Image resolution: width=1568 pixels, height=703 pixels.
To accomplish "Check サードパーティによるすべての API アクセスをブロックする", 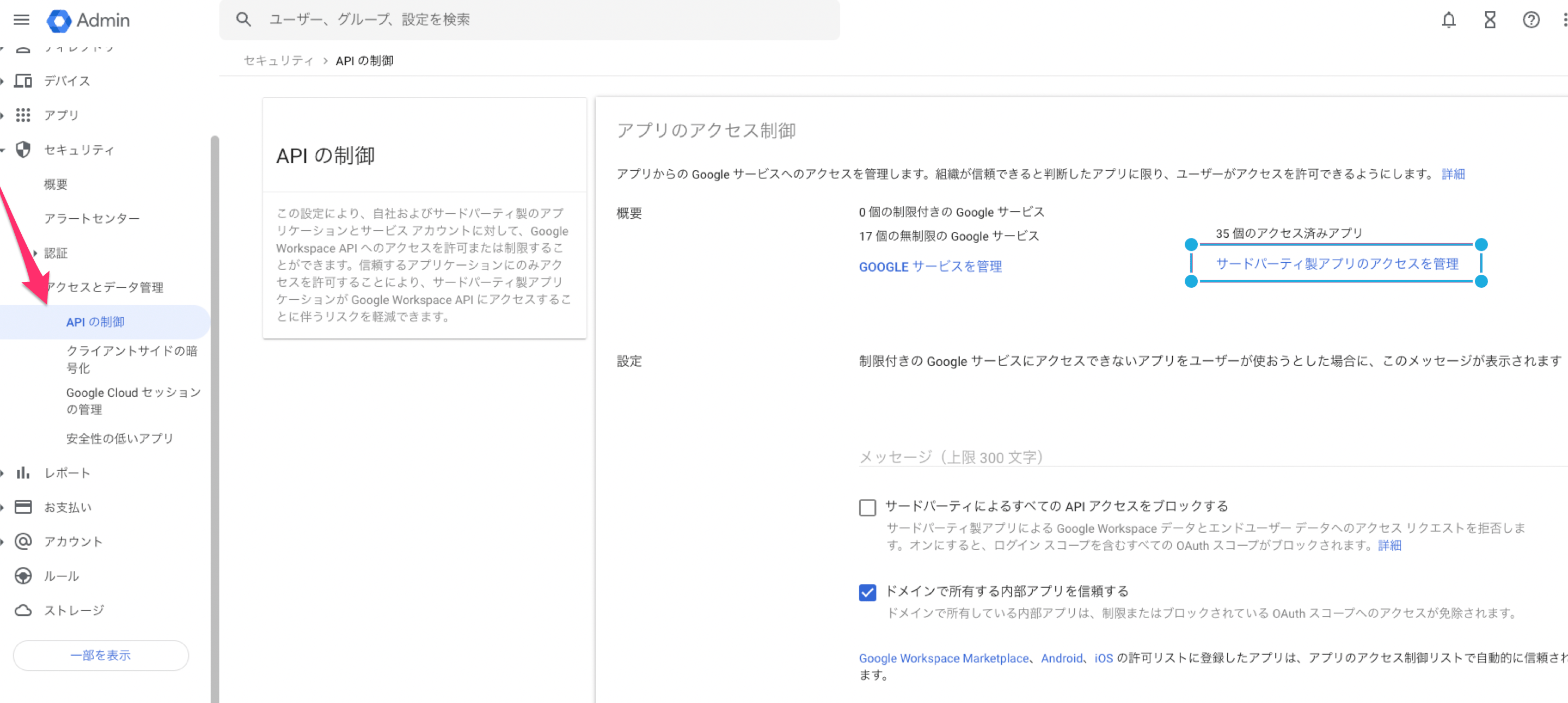I will click(867, 507).
